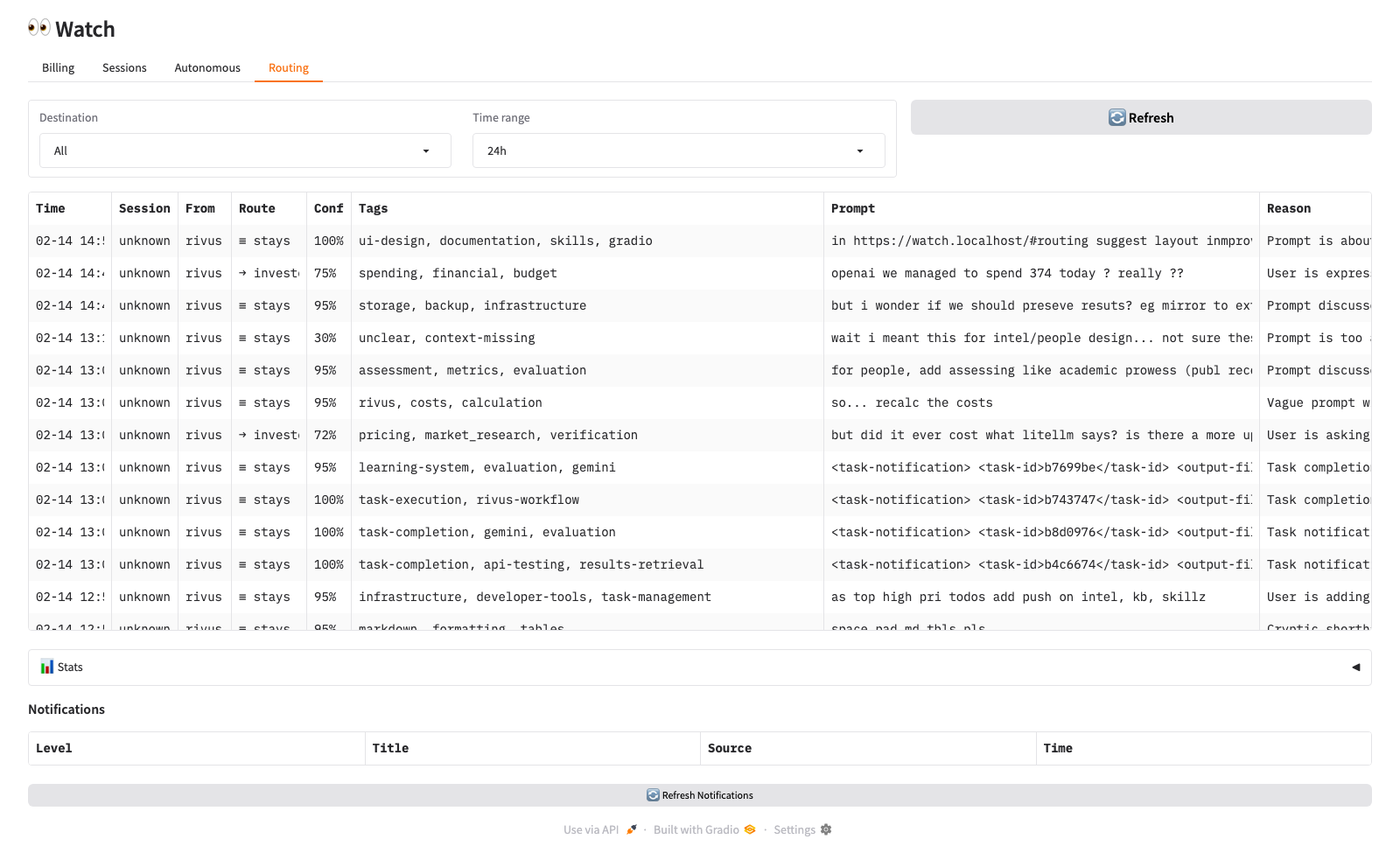The width and height of the screenshot is (1400, 853).
Task: Click the refresh icon in Refresh button
Action: coord(1116,118)
